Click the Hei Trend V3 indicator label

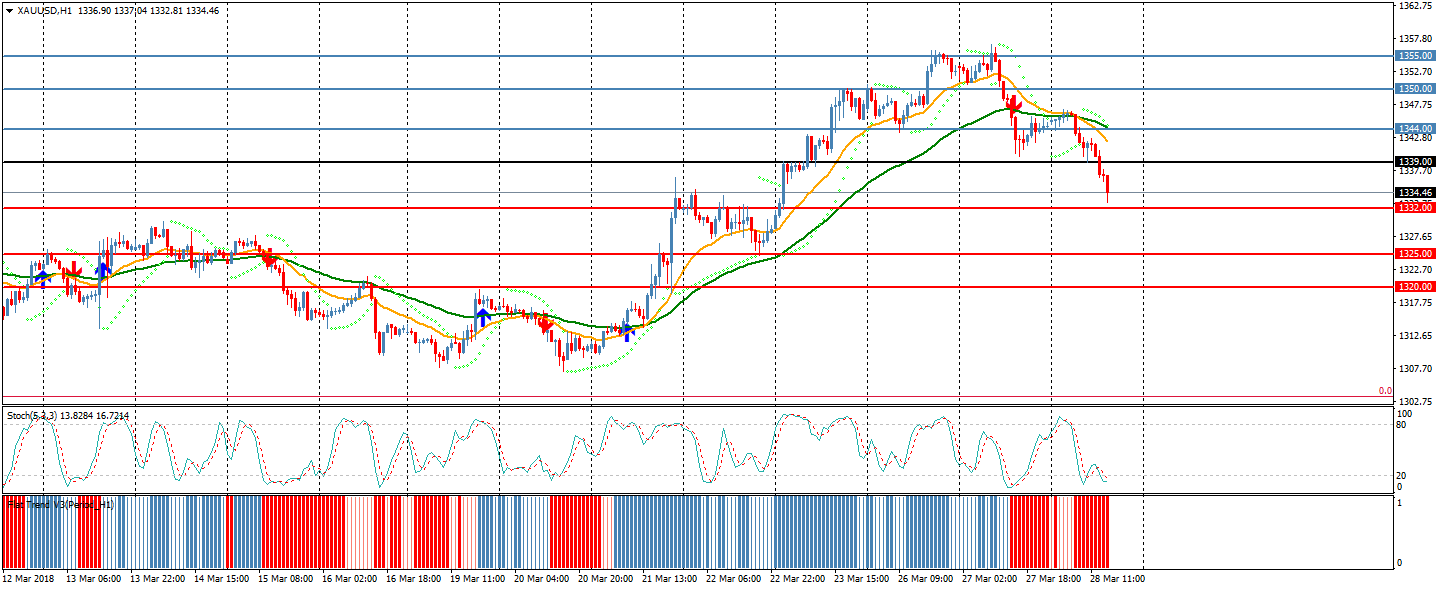pos(60,505)
